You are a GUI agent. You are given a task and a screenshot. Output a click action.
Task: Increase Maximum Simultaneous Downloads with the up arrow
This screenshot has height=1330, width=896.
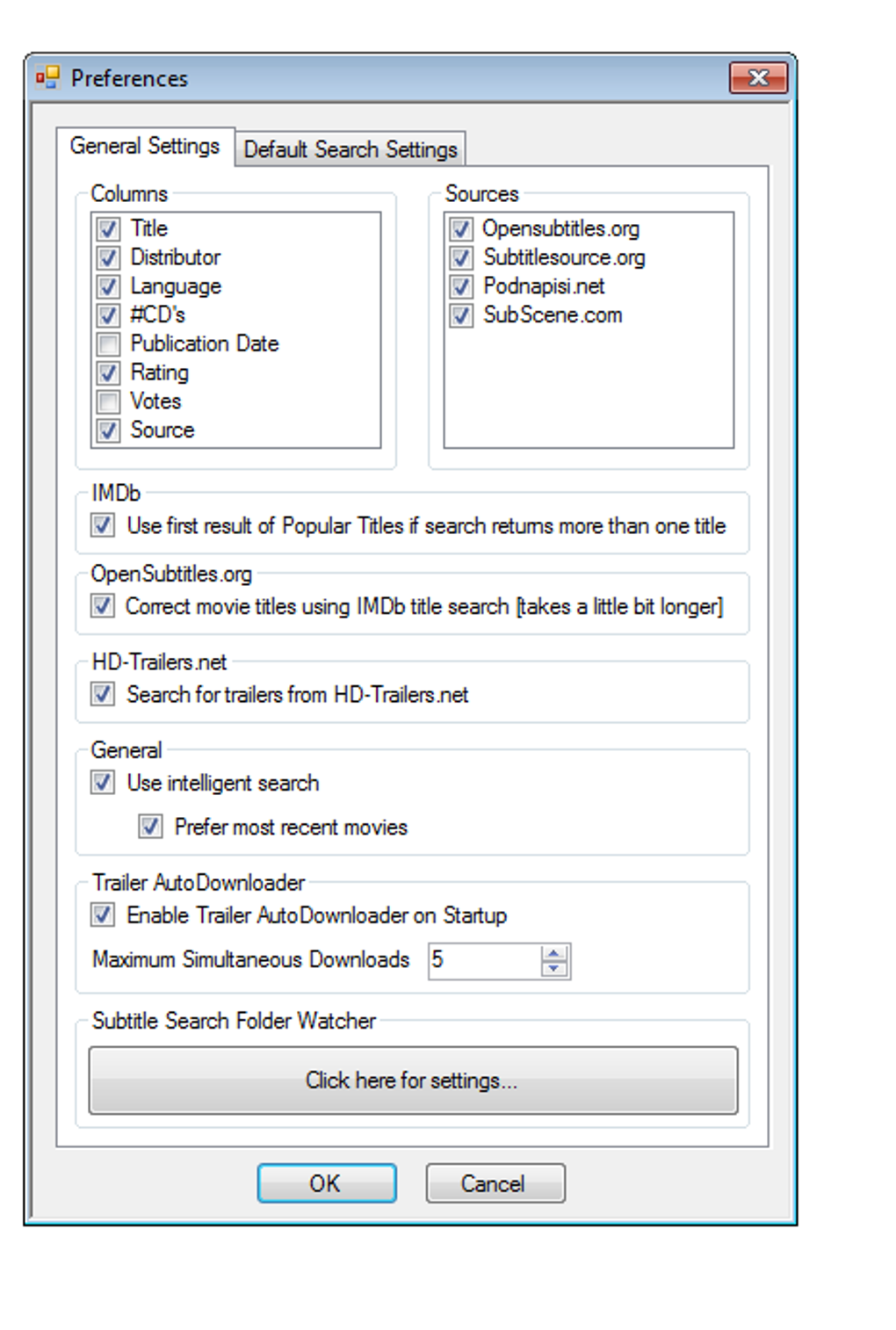(x=553, y=953)
